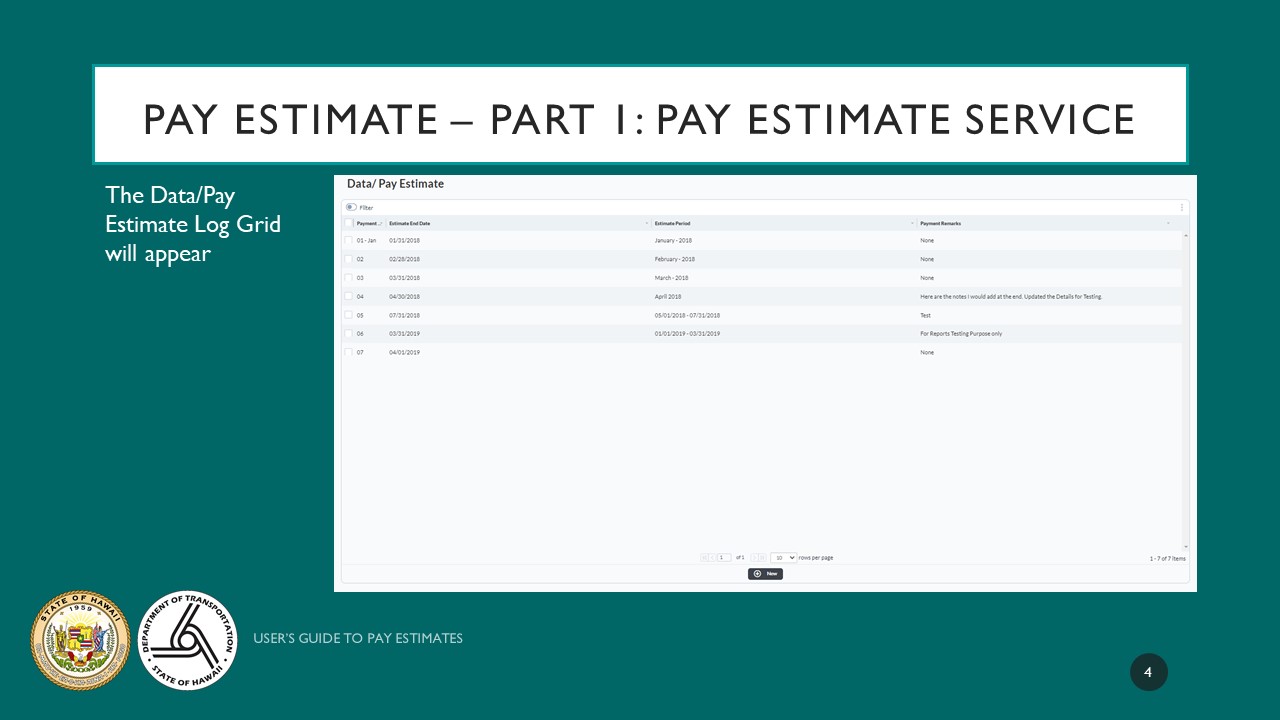
Task: Click the State of Hawaii seal logo
Action: [81, 640]
